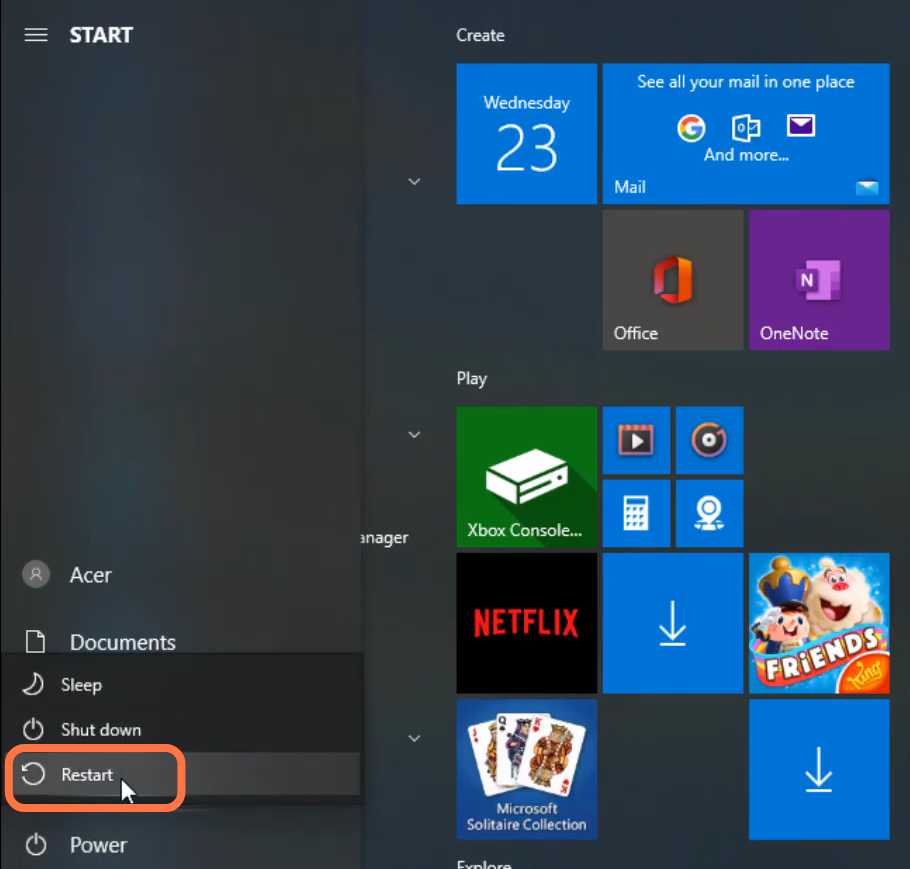This screenshot has height=869, width=910.
Task: Launch the OneNote tile
Action: coord(819,280)
